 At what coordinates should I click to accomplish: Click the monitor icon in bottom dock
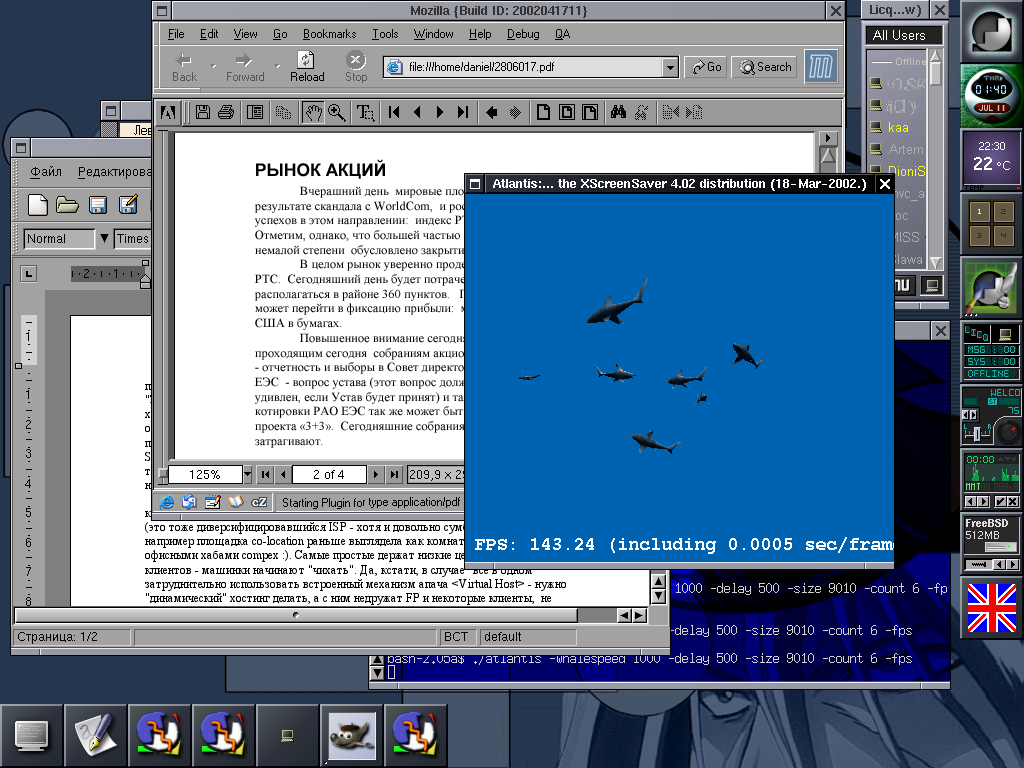[31, 735]
